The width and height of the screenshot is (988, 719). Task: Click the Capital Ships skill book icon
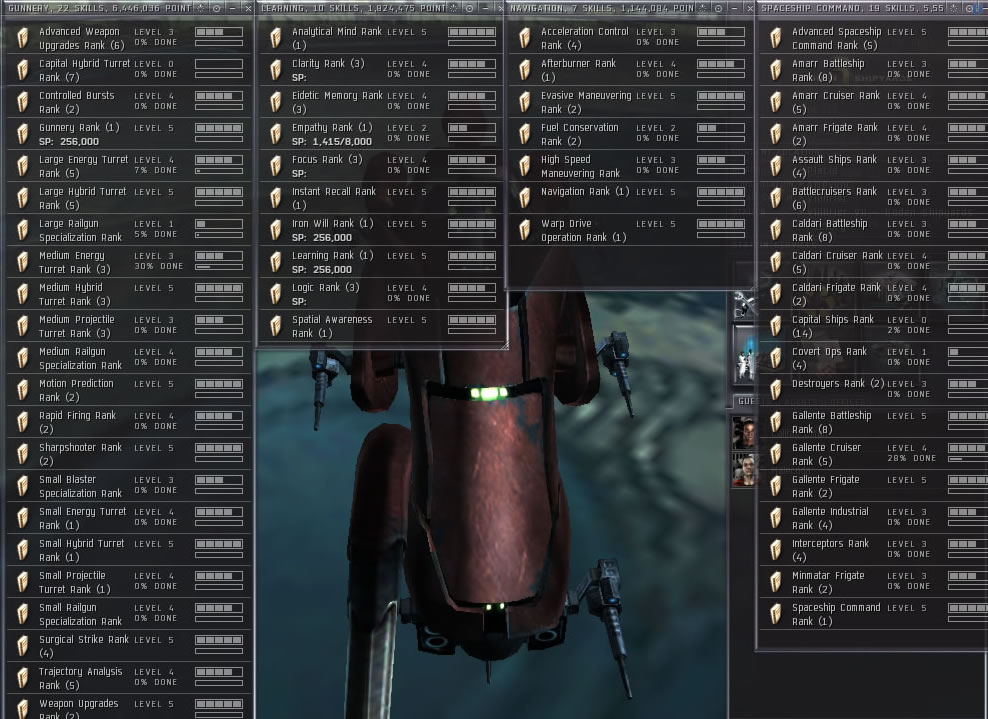click(776, 326)
